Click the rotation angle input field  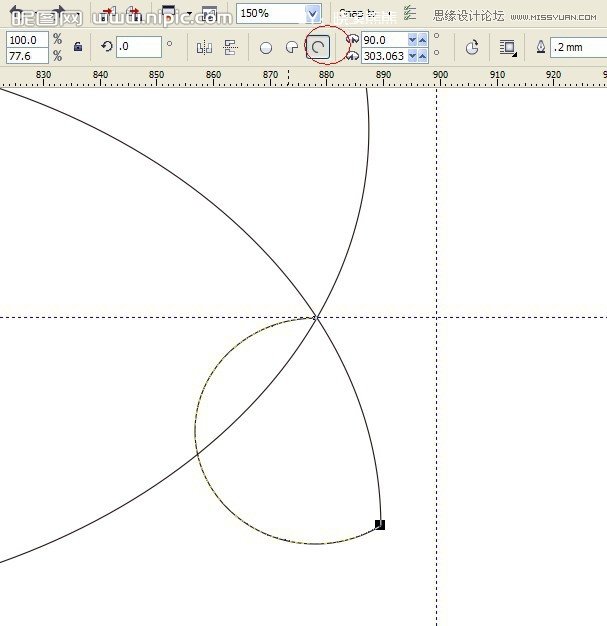(138, 46)
